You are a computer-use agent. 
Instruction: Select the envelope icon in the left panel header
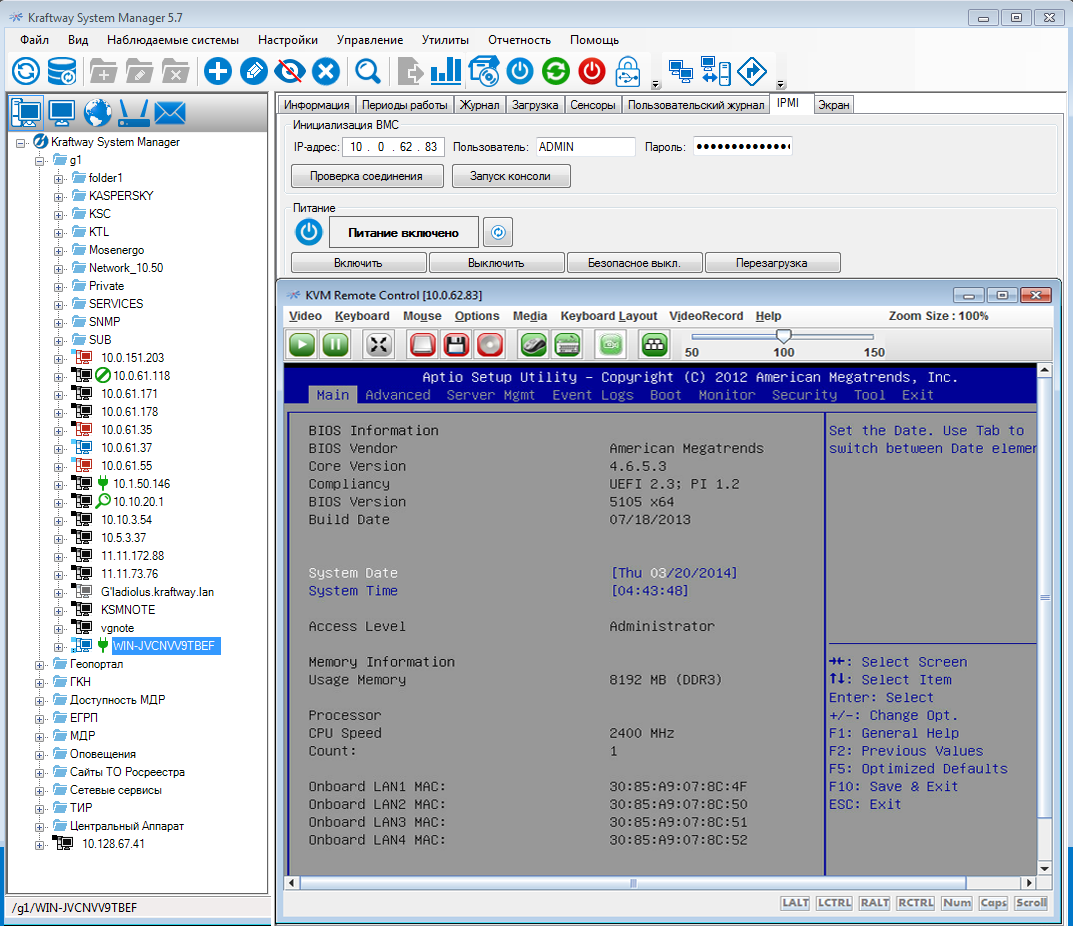pos(169,113)
